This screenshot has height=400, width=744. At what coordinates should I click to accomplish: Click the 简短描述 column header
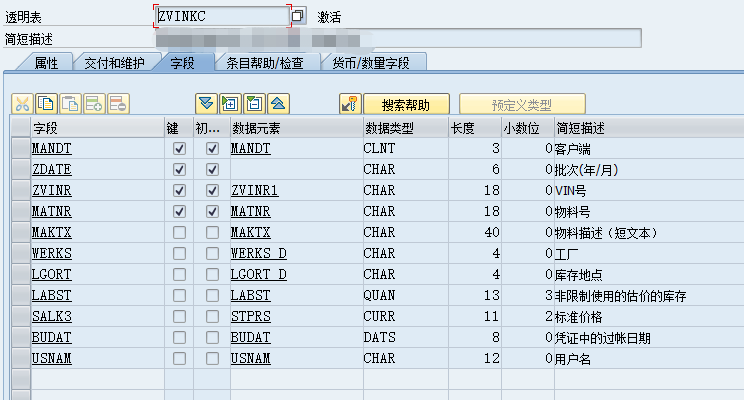click(649, 128)
